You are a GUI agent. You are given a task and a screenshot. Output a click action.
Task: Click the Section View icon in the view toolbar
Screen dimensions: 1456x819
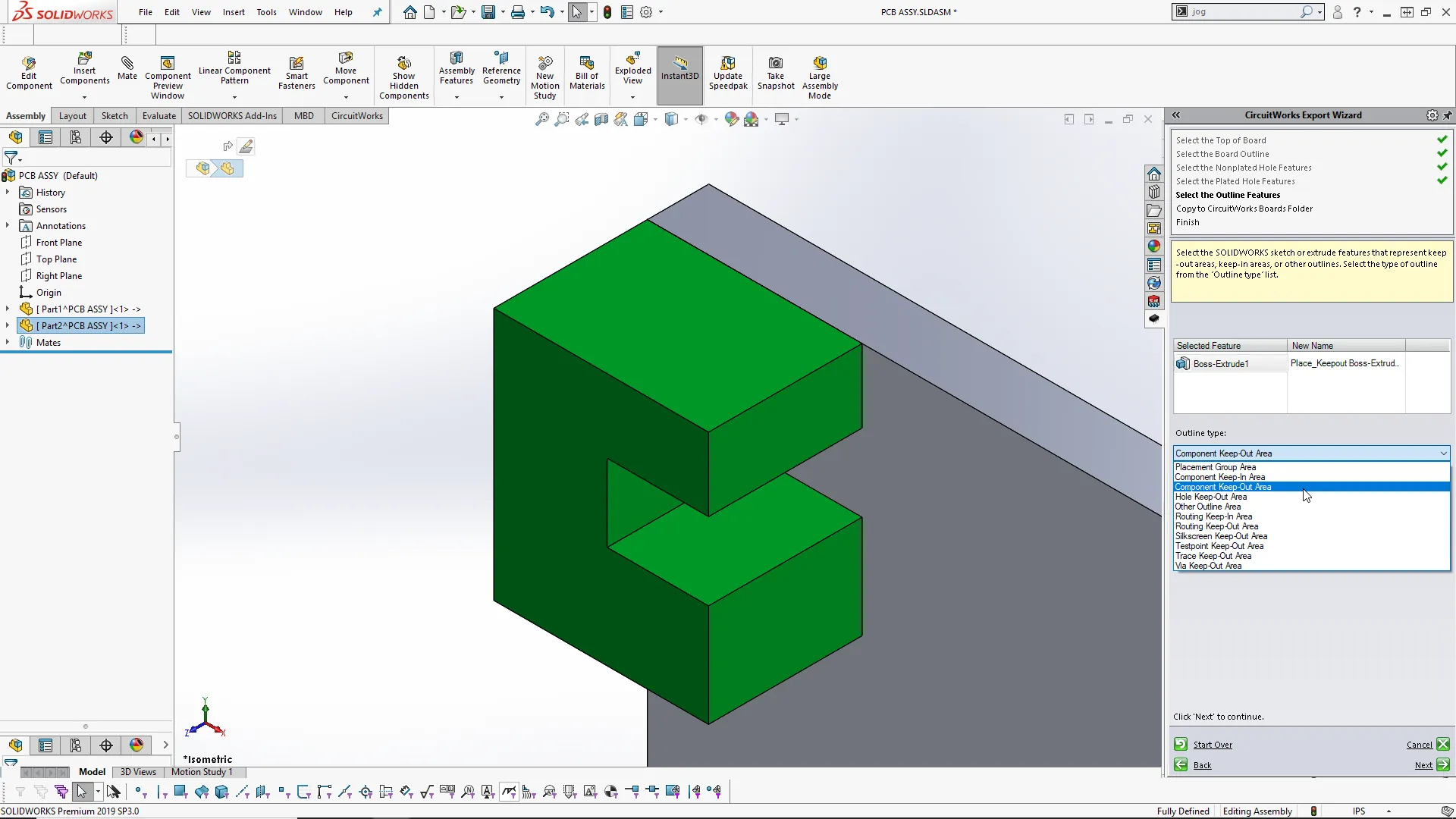point(601,119)
